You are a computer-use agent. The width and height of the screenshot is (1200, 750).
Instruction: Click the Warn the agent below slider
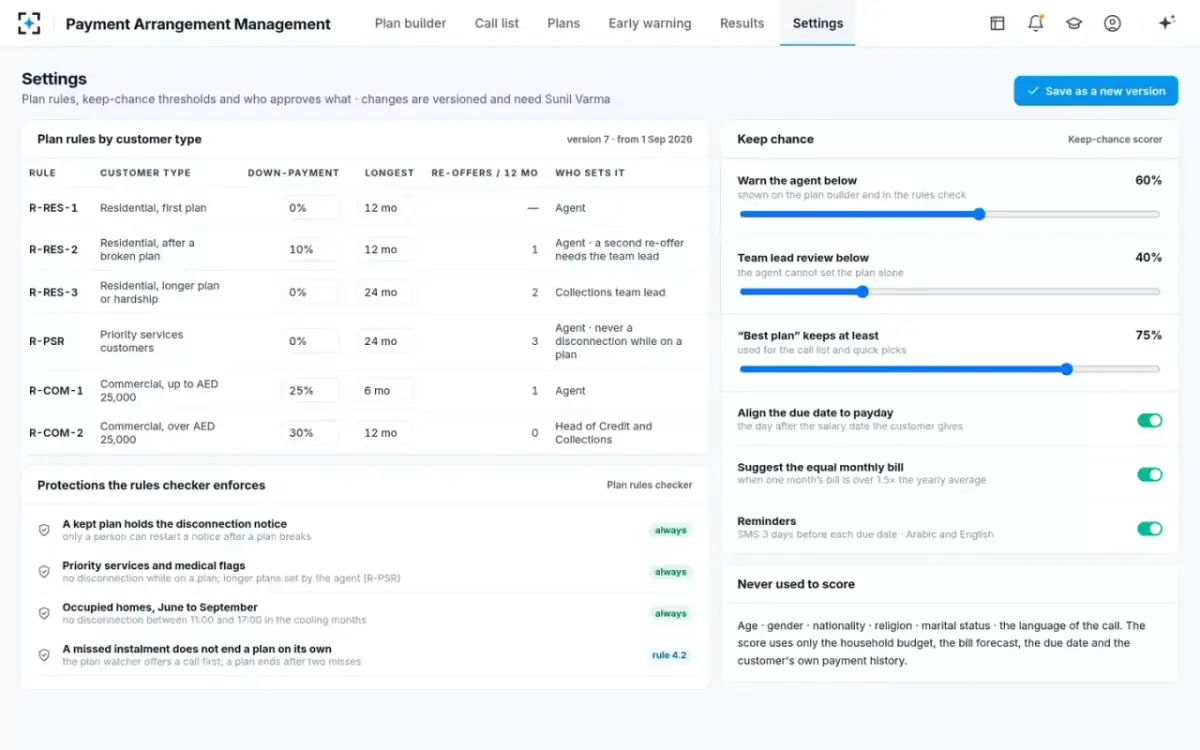949,214
